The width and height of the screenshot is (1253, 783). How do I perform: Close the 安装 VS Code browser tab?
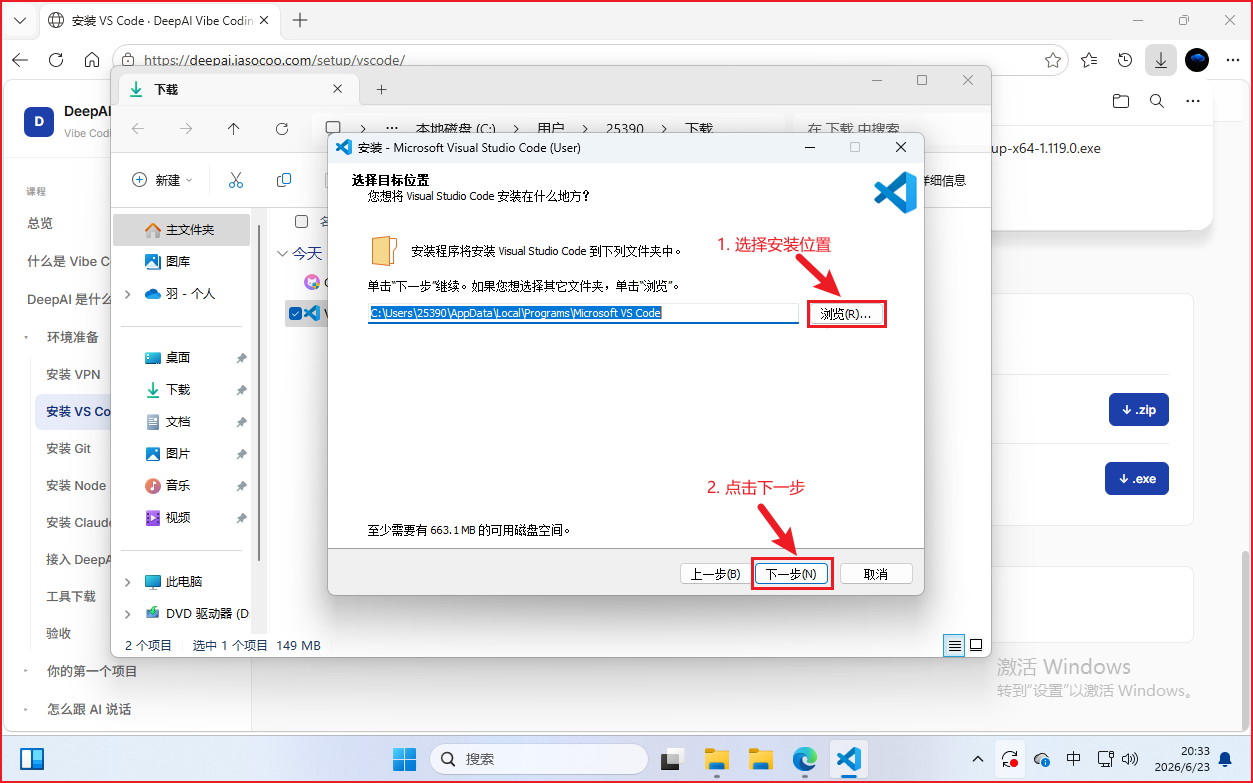click(x=266, y=20)
